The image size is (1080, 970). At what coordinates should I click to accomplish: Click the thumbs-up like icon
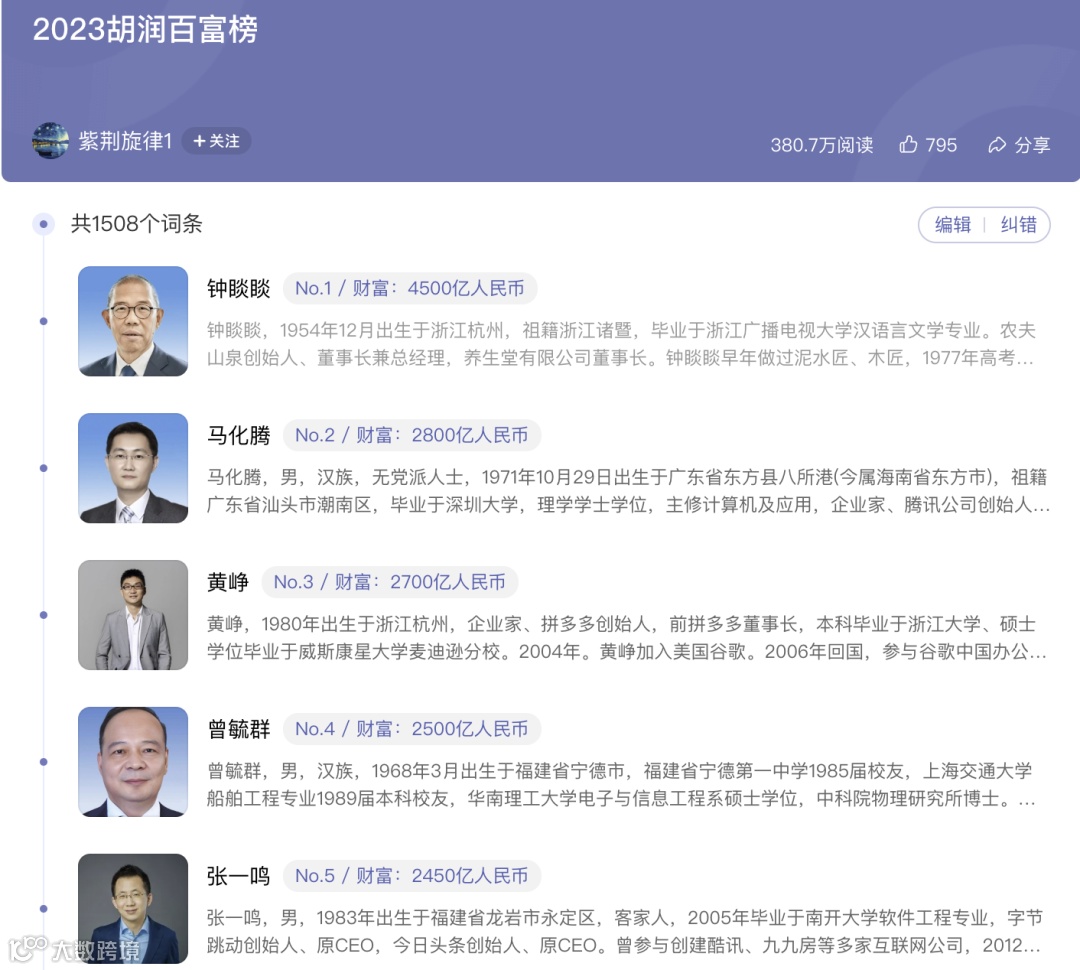908,144
